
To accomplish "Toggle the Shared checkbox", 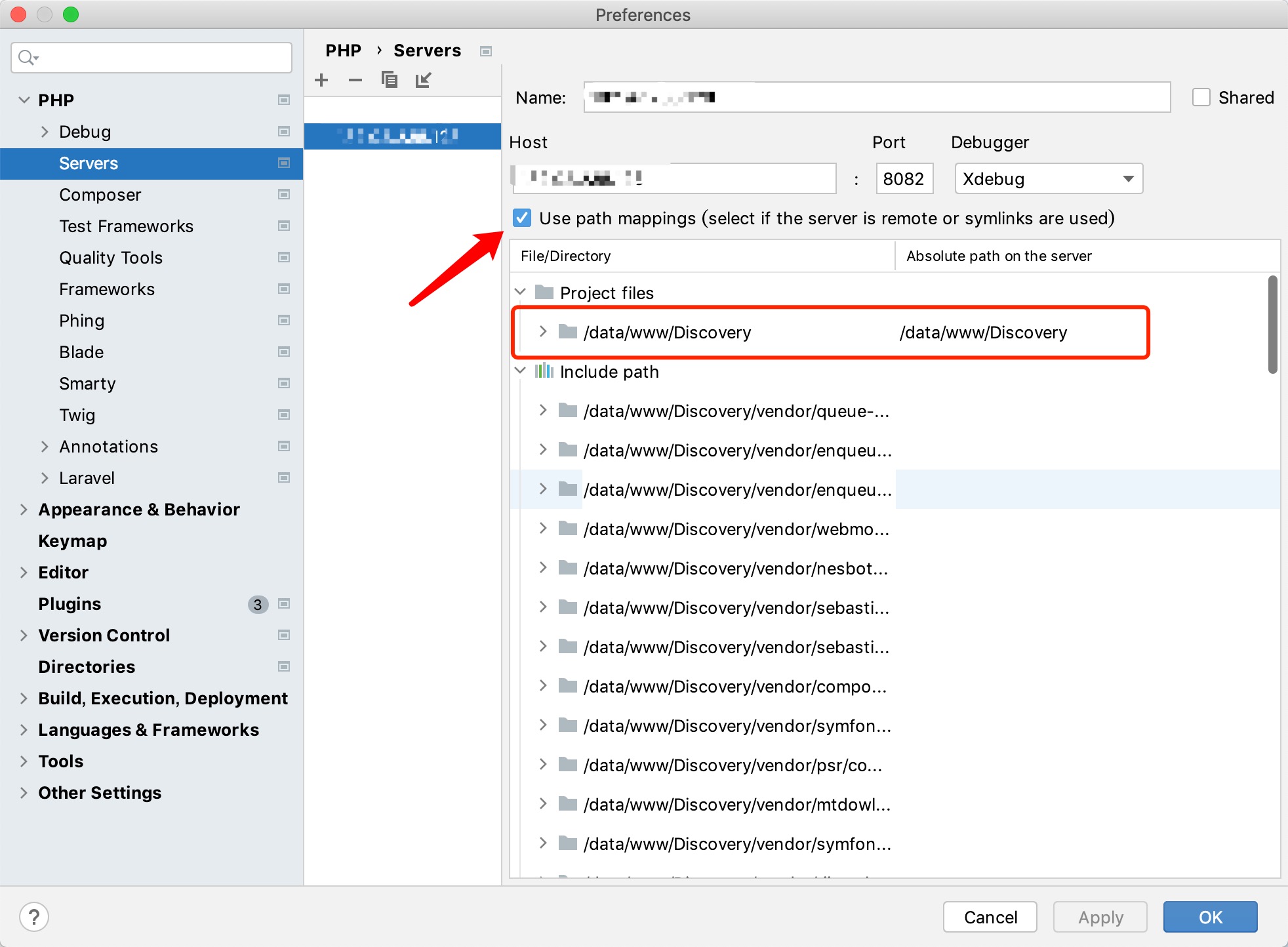I will tap(1201, 98).
